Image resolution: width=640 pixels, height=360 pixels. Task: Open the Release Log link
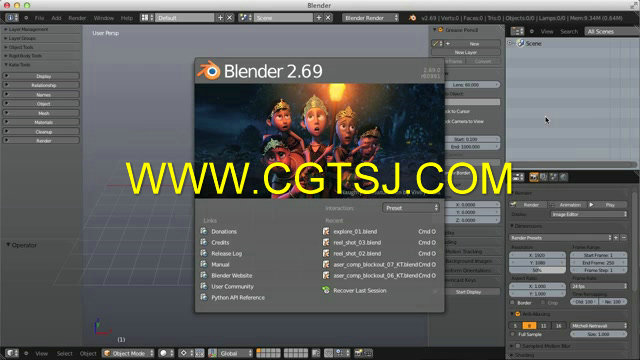click(x=227, y=253)
